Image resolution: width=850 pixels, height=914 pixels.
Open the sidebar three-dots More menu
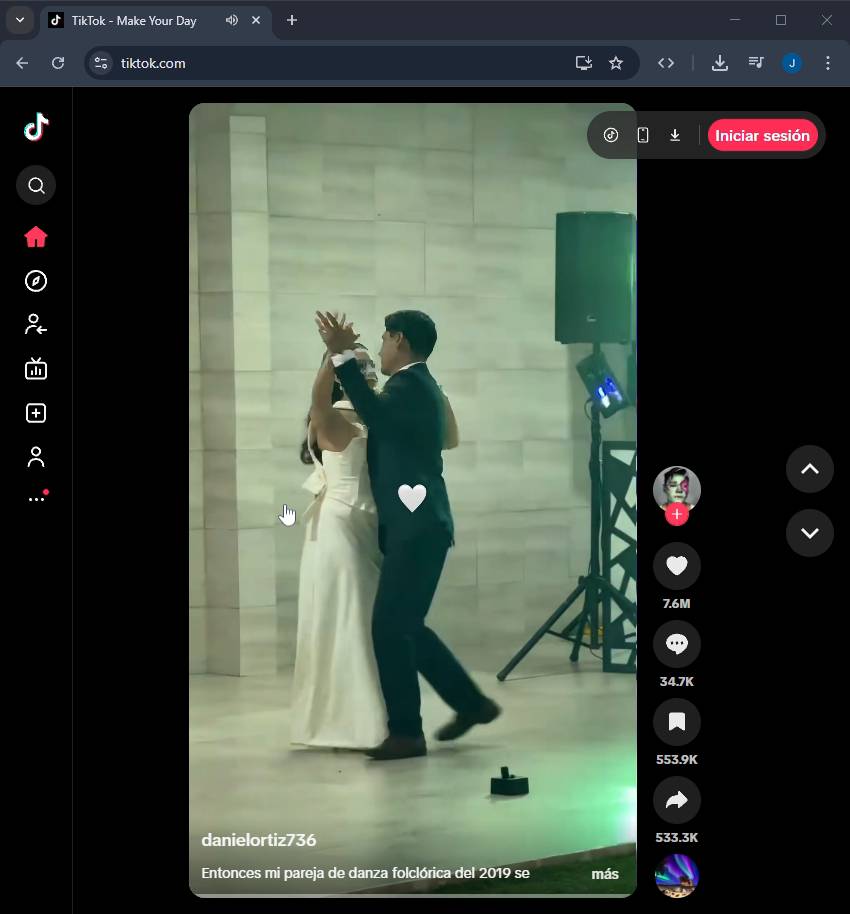click(x=36, y=499)
